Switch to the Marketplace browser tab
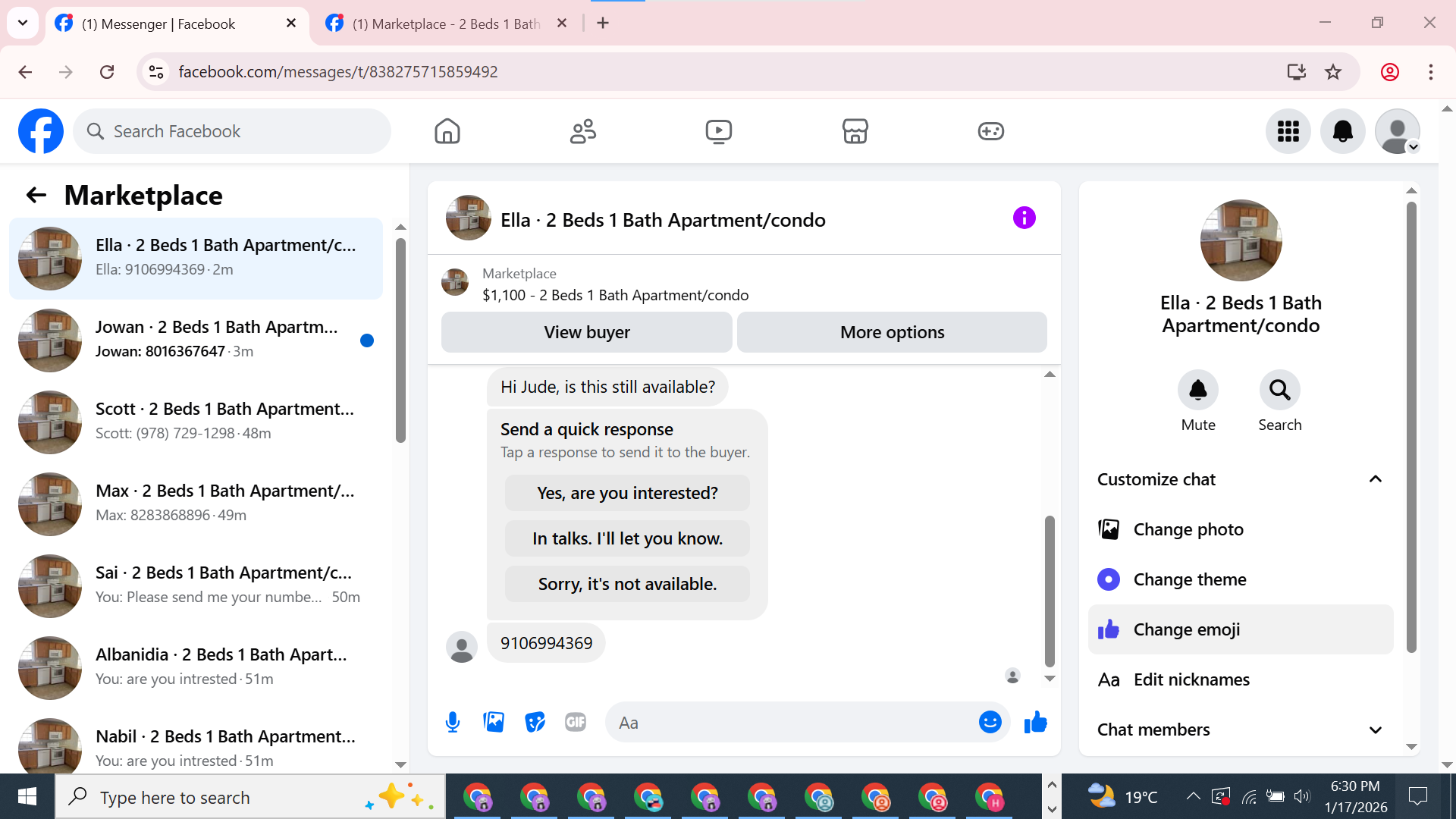This screenshot has height=819, width=1456. 446,24
